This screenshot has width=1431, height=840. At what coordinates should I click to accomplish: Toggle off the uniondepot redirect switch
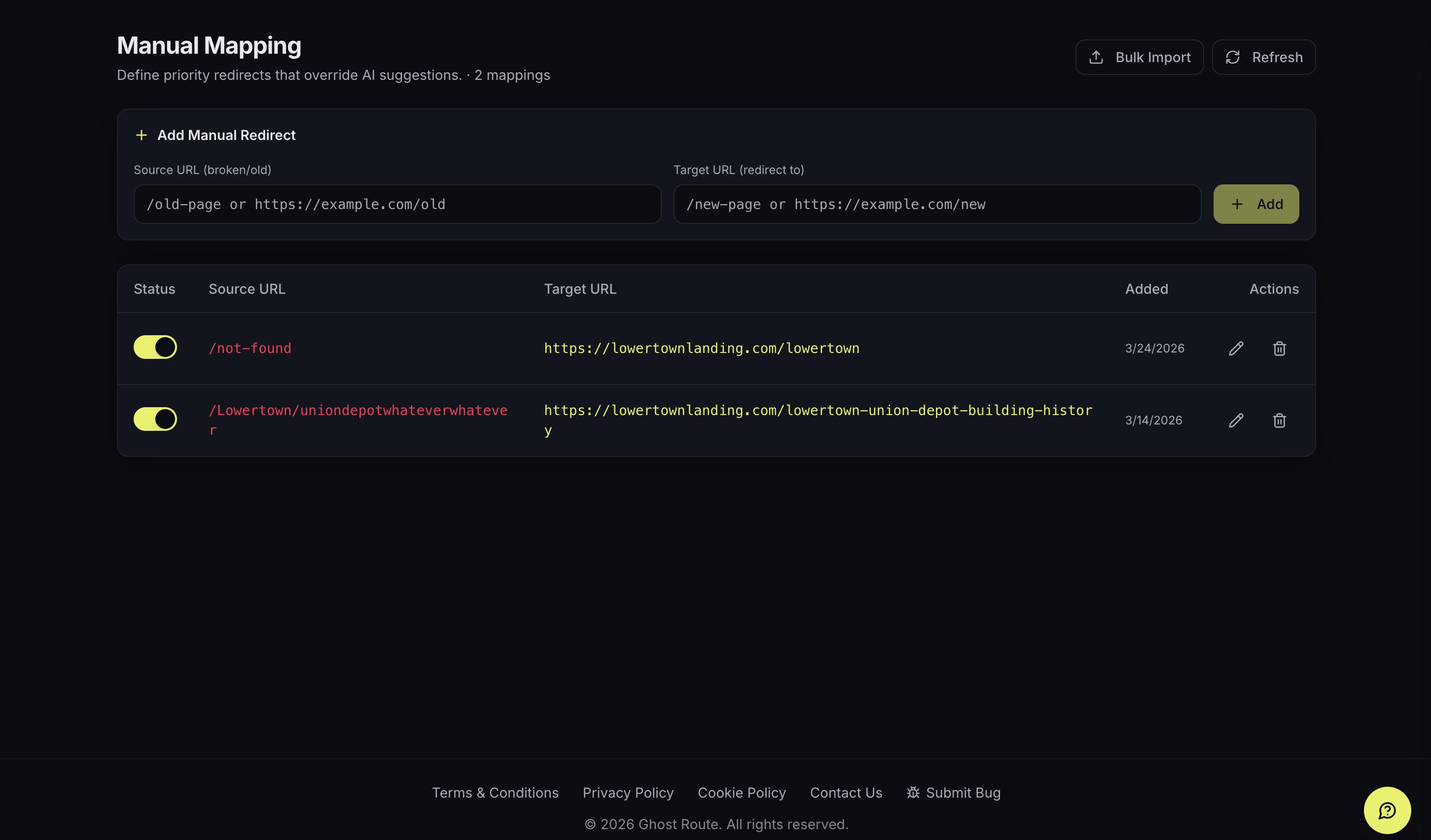coord(155,419)
